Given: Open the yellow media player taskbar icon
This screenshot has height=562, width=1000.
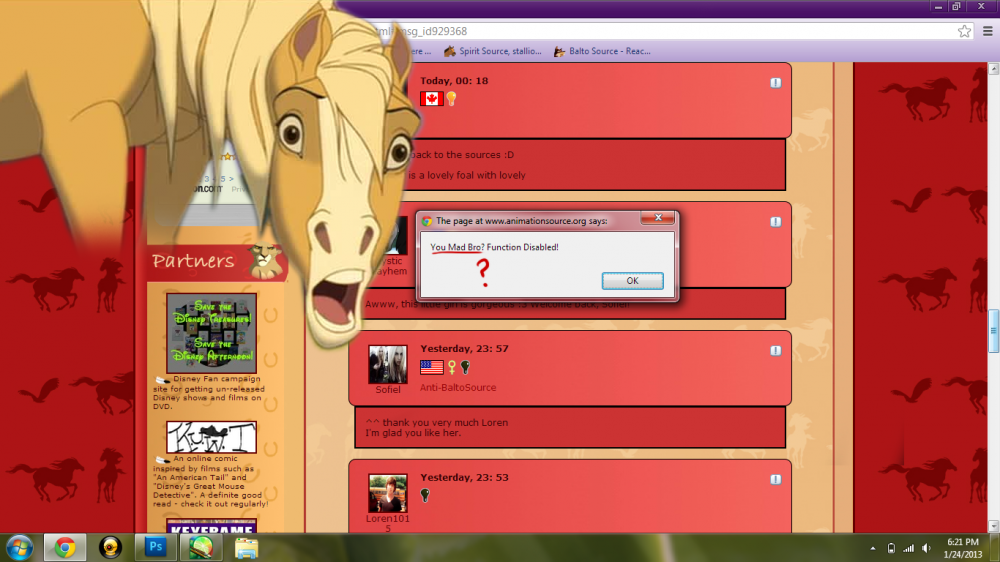Looking at the screenshot, I should pos(110,547).
